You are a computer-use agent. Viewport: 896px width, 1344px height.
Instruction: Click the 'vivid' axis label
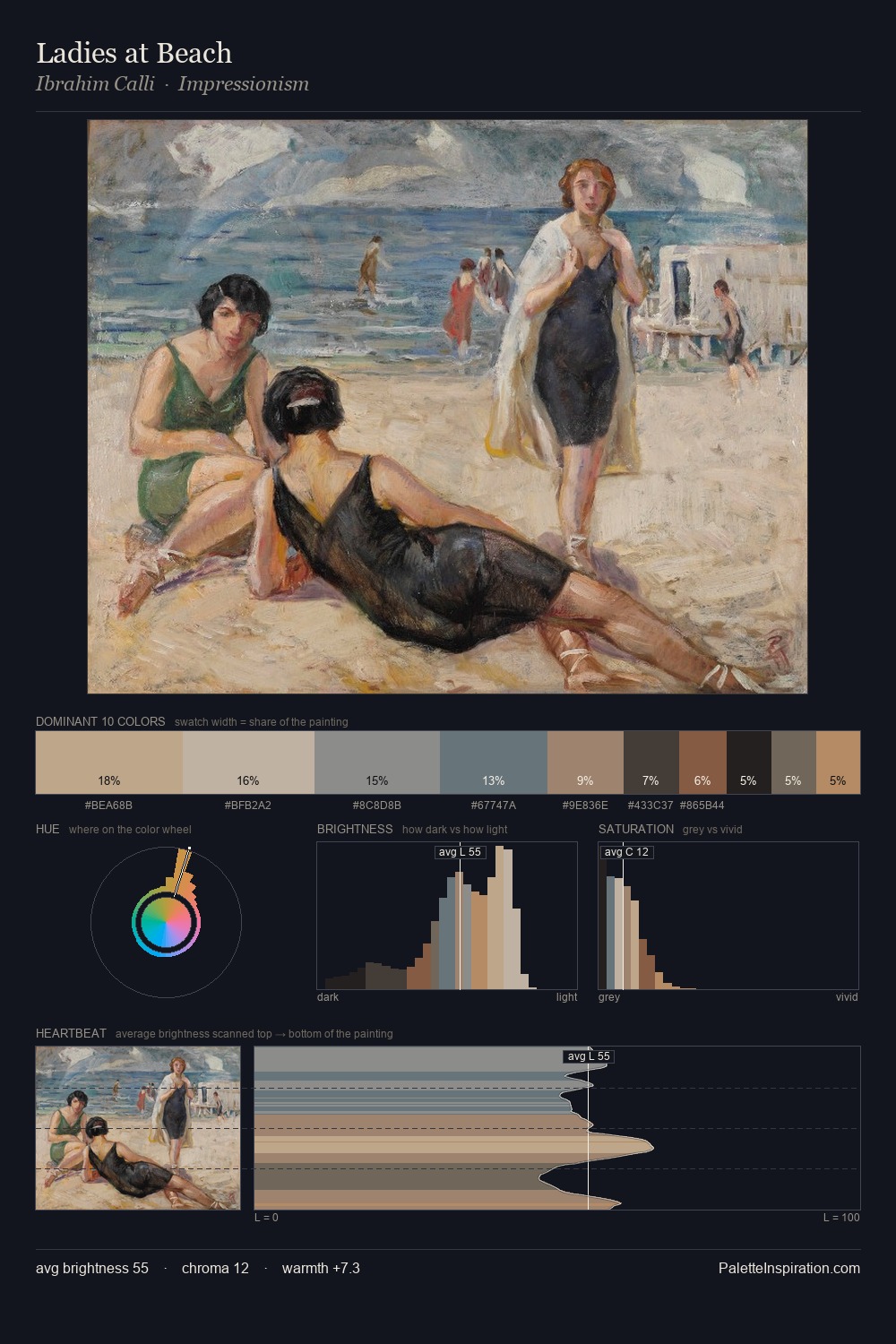[847, 997]
